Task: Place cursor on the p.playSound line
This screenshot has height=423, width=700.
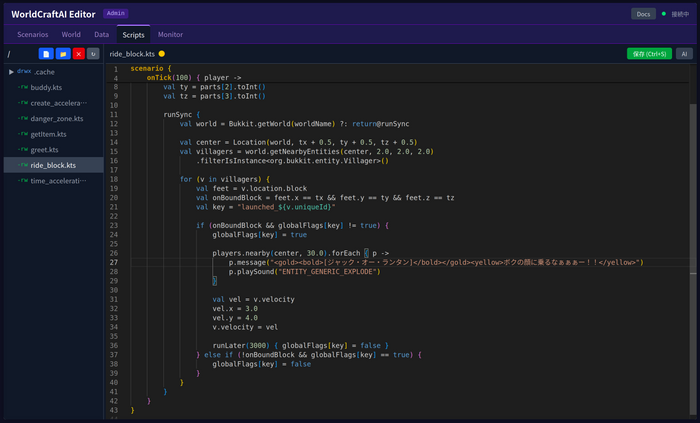Action: pyautogui.click(x=304, y=272)
